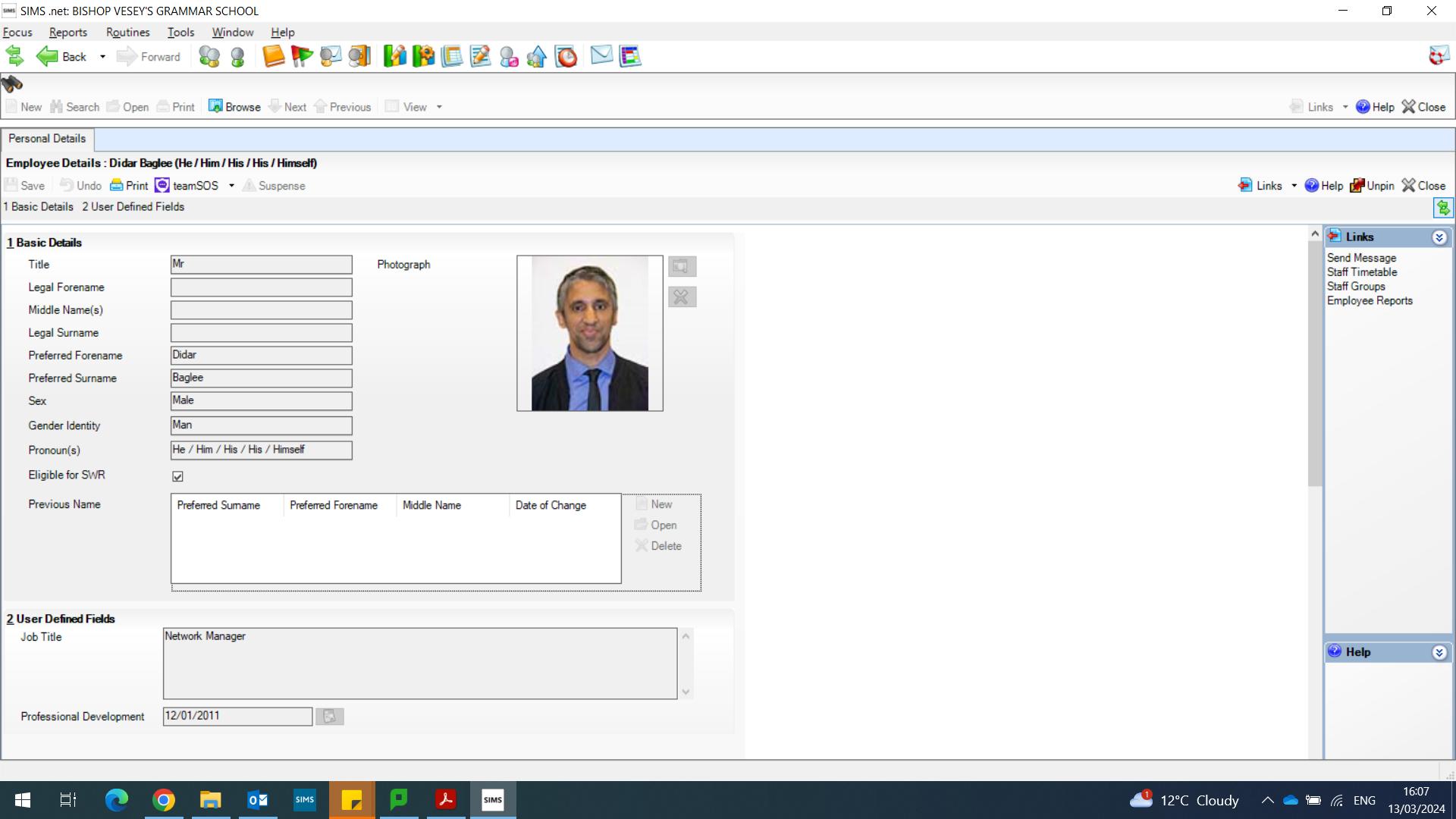Click the envelope message toolbar icon
Viewport: 1456px width, 819px height.
pyautogui.click(x=601, y=55)
